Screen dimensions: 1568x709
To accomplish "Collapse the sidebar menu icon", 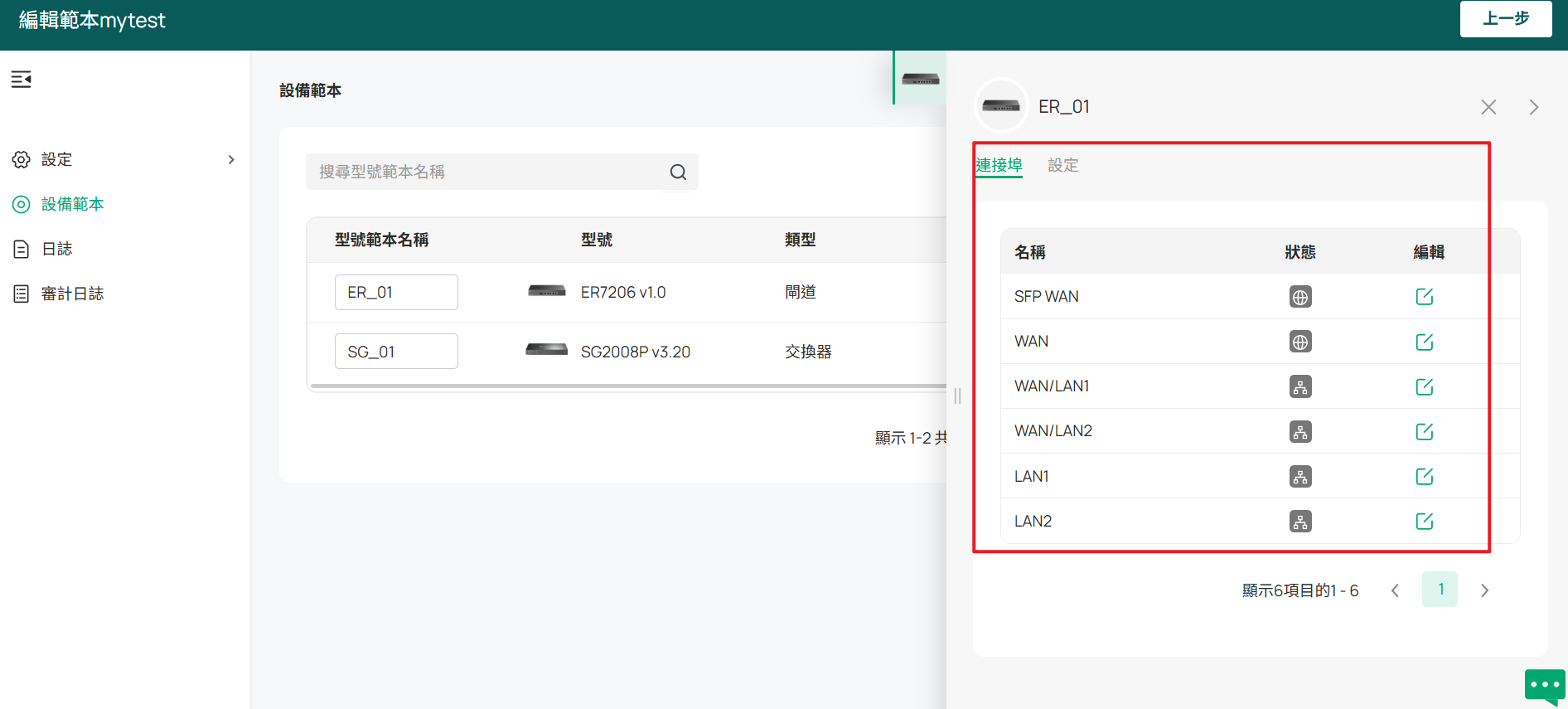I will (x=22, y=80).
